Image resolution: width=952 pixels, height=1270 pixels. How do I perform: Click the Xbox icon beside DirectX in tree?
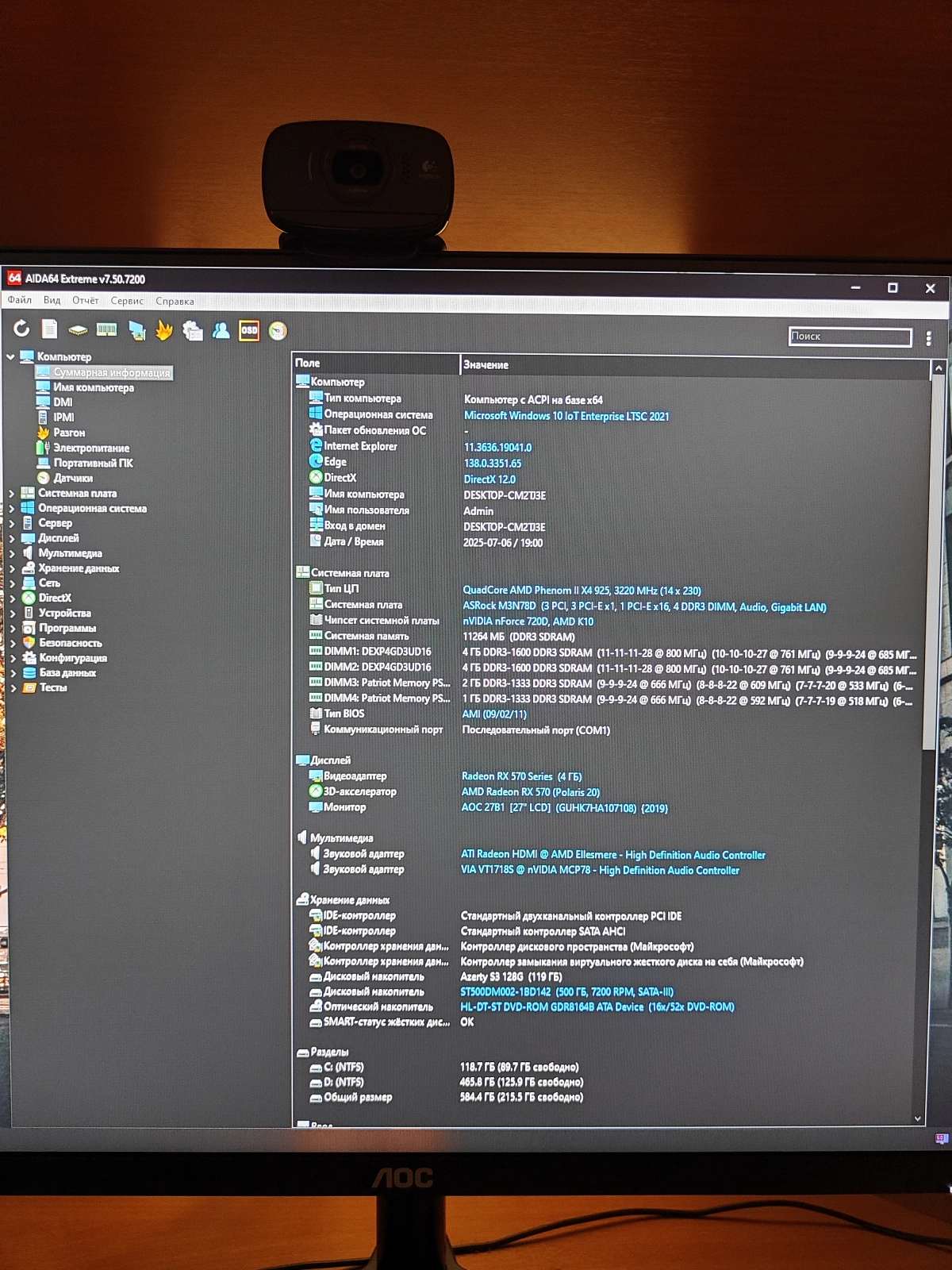(x=29, y=598)
